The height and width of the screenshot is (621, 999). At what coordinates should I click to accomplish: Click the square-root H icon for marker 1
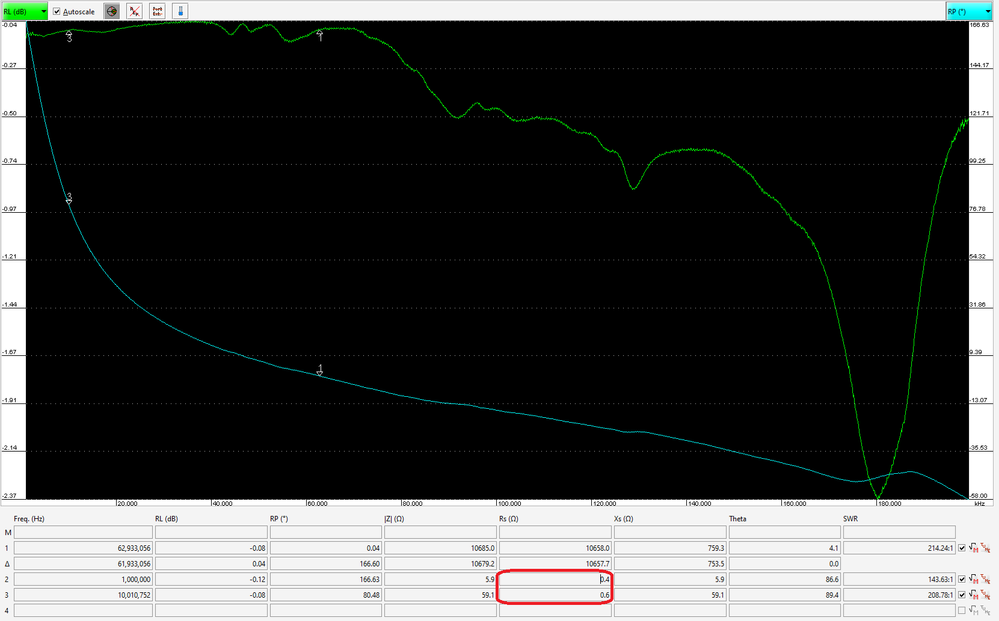tap(974, 548)
